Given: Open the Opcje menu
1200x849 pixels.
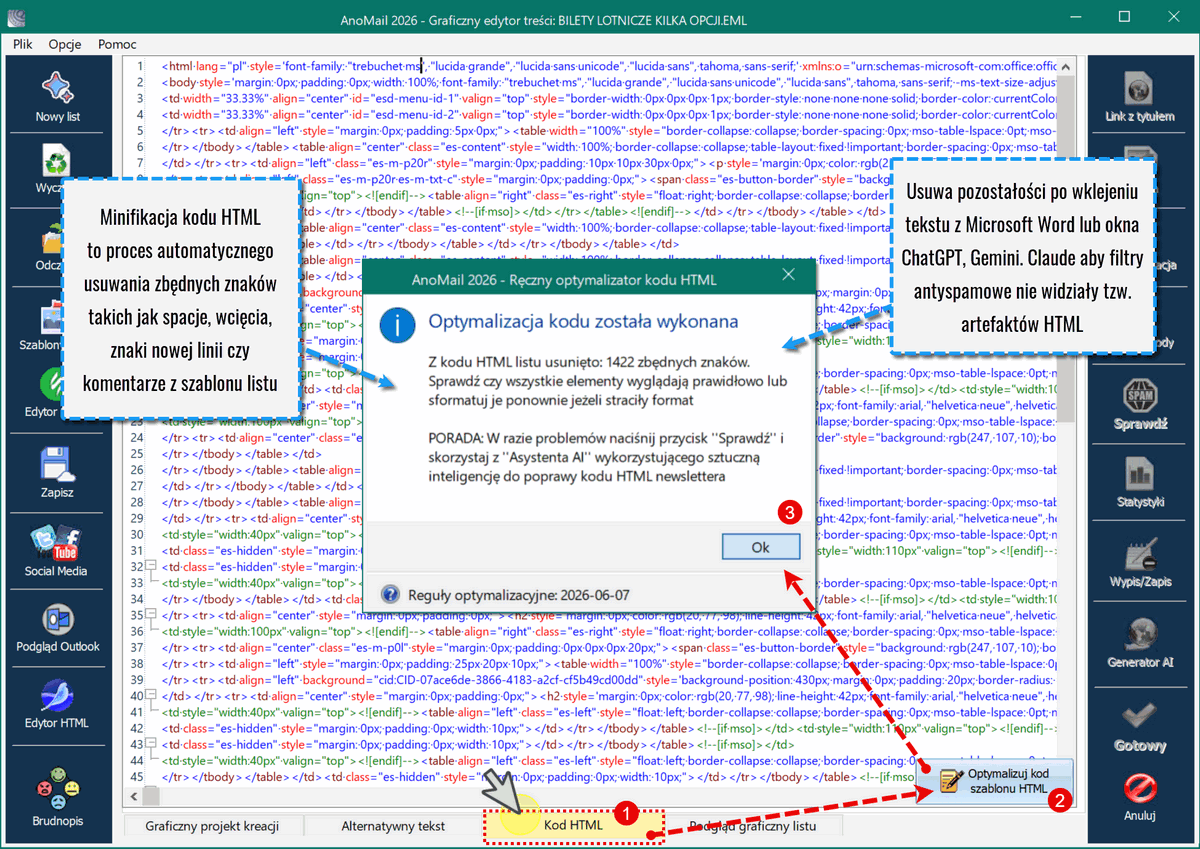Looking at the screenshot, I should [x=65, y=44].
